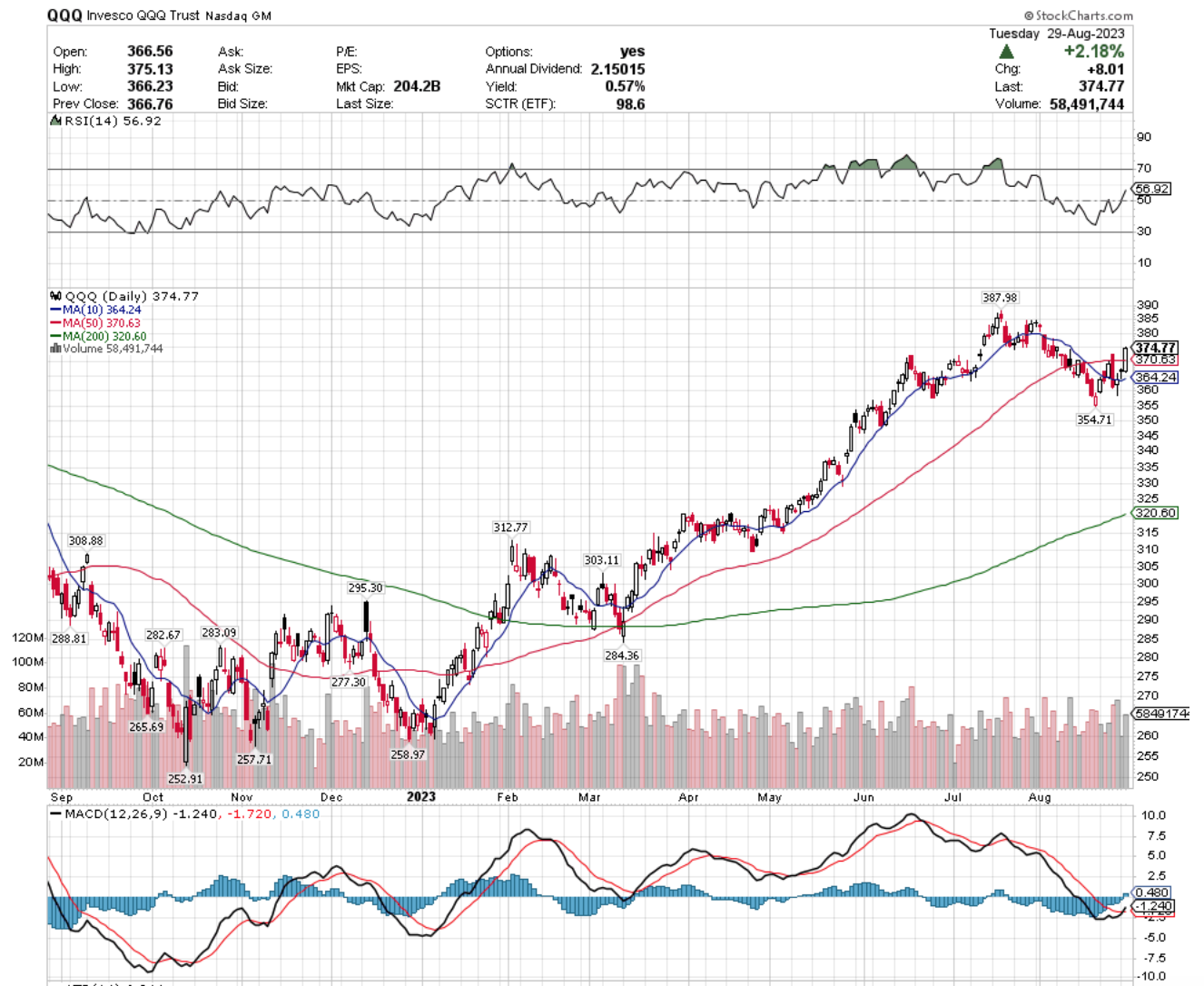Click the blue MA(10) legend line
Screen dimensions: 1204x986
55,310
